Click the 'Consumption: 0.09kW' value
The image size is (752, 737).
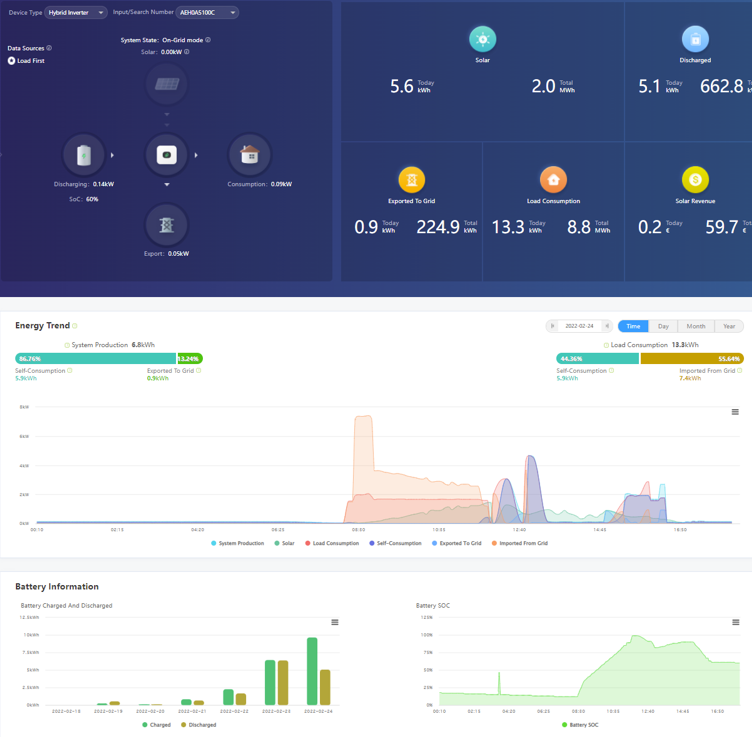pyautogui.click(x=259, y=184)
